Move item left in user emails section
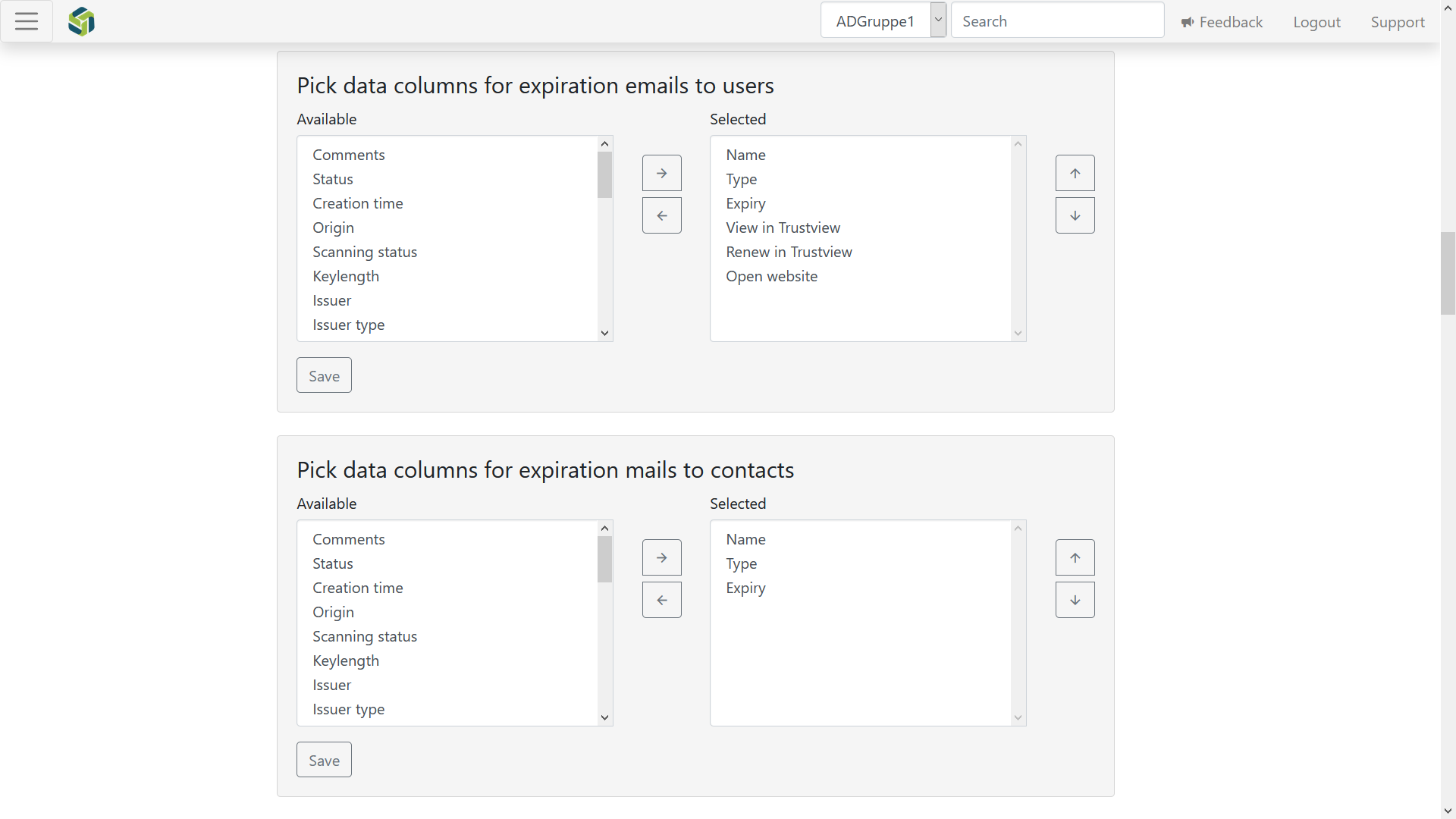The image size is (1456, 819). pyautogui.click(x=661, y=215)
